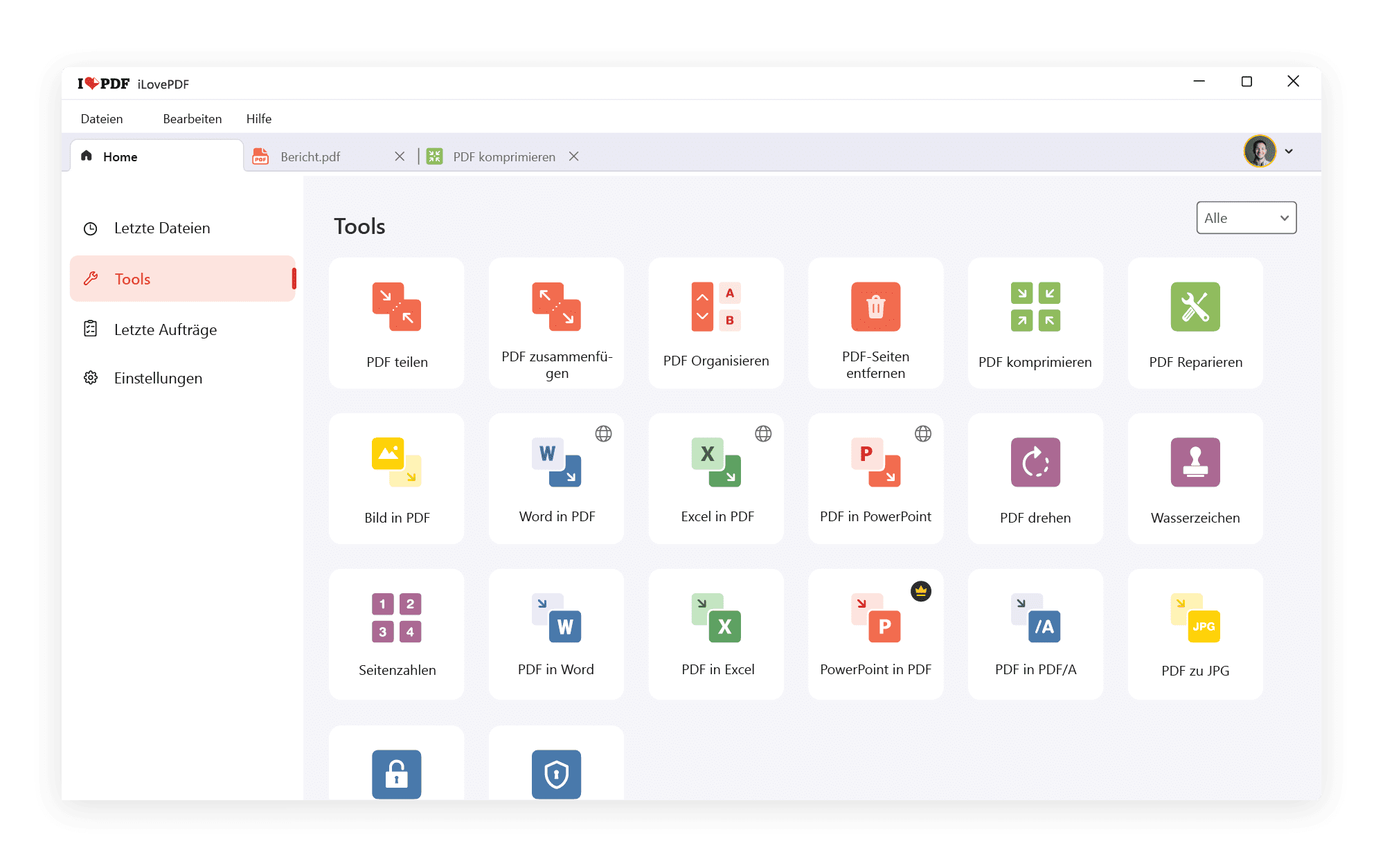Click the PDF-Seiten entfernen trash icon
The image size is (1385, 868).
pyautogui.click(x=875, y=307)
